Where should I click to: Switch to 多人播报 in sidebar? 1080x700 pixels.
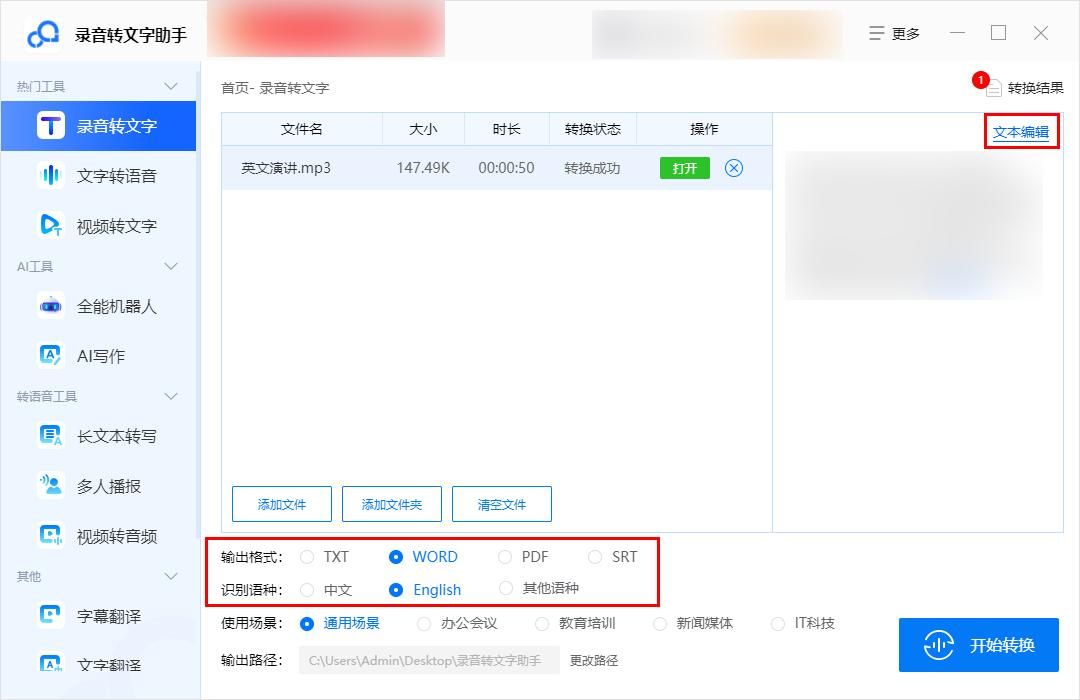tap(98, 486)
